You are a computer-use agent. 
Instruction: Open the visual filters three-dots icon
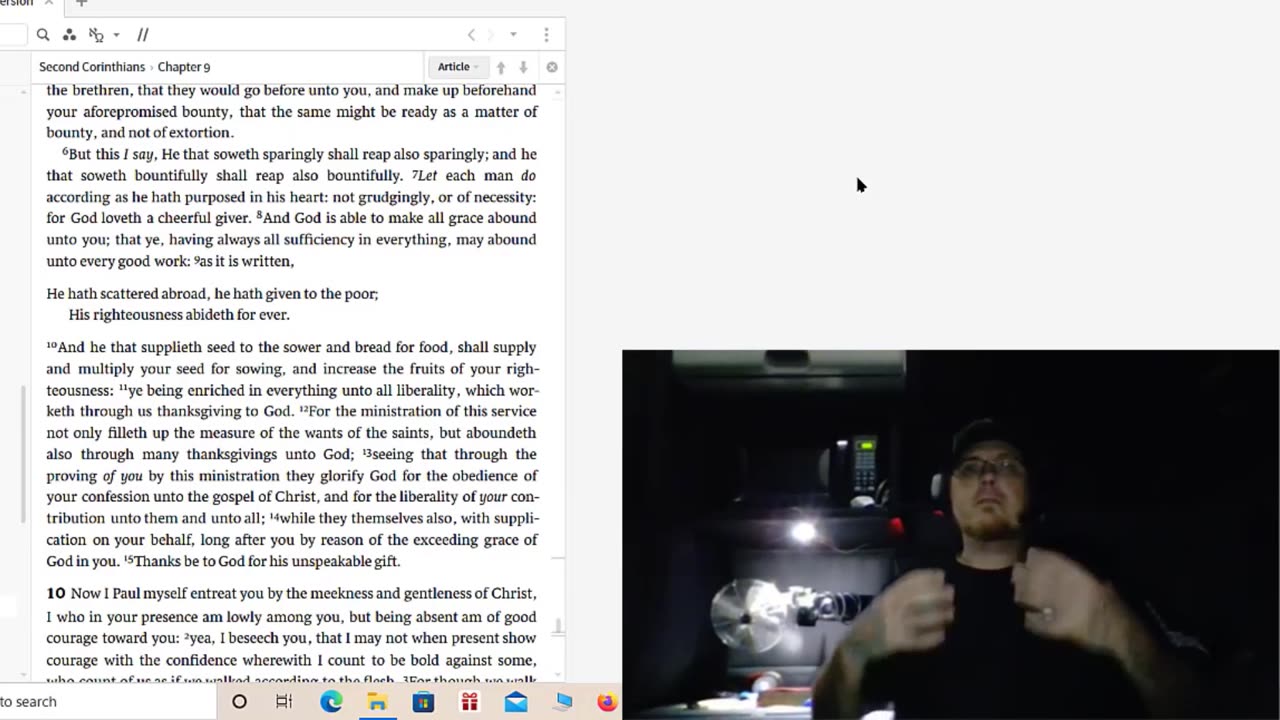coord(69,35)
